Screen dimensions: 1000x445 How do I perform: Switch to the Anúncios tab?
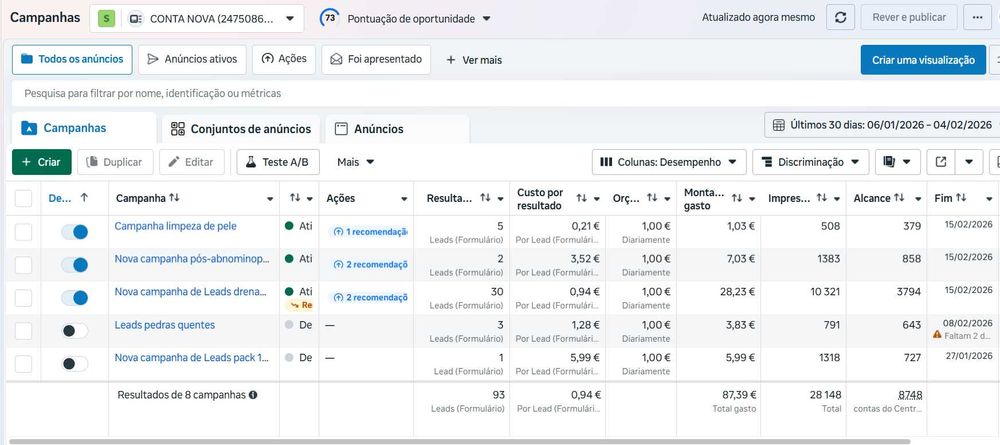click(397, 129)
